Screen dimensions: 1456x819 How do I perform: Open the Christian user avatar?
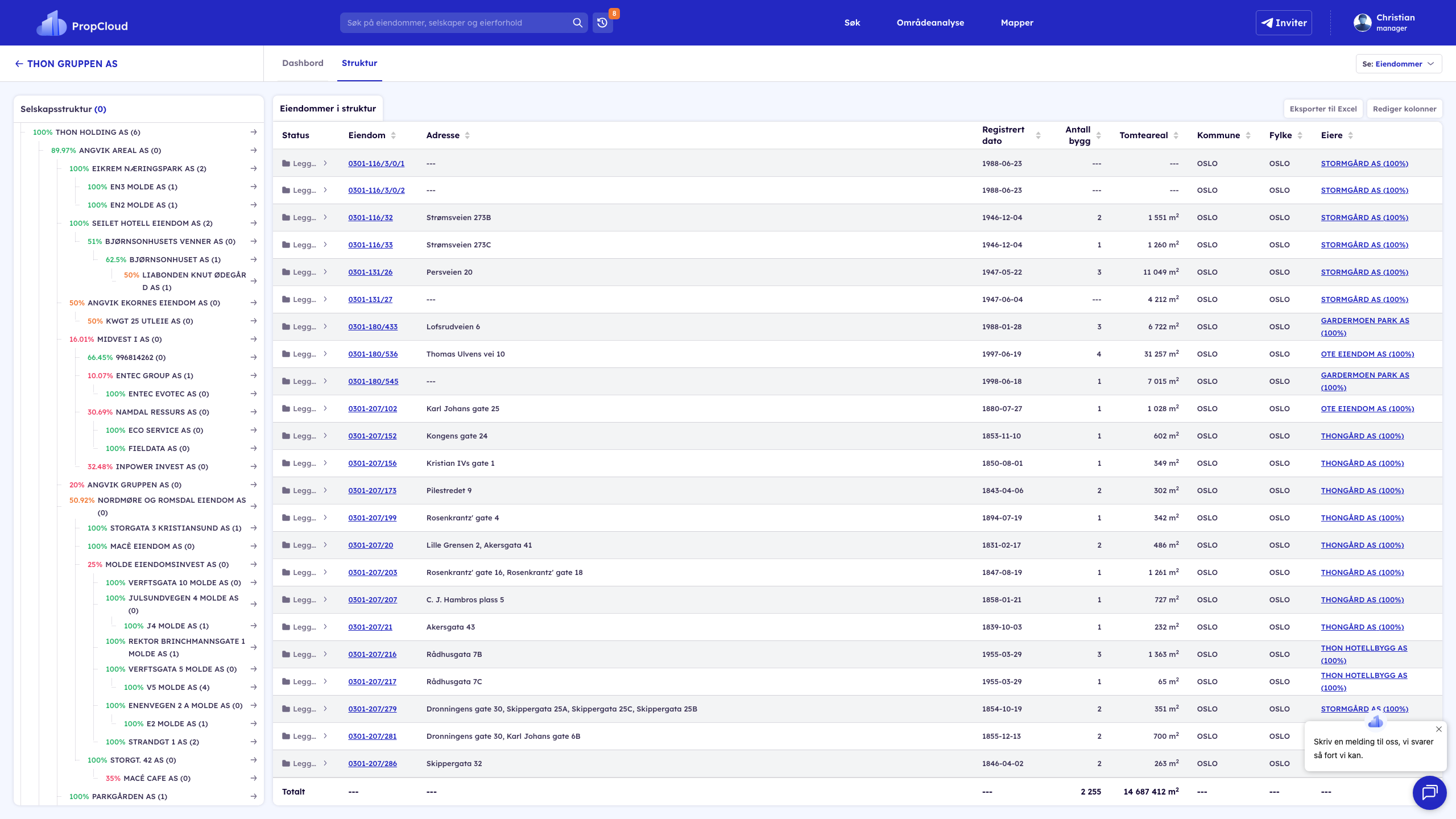pos(1362,23)
